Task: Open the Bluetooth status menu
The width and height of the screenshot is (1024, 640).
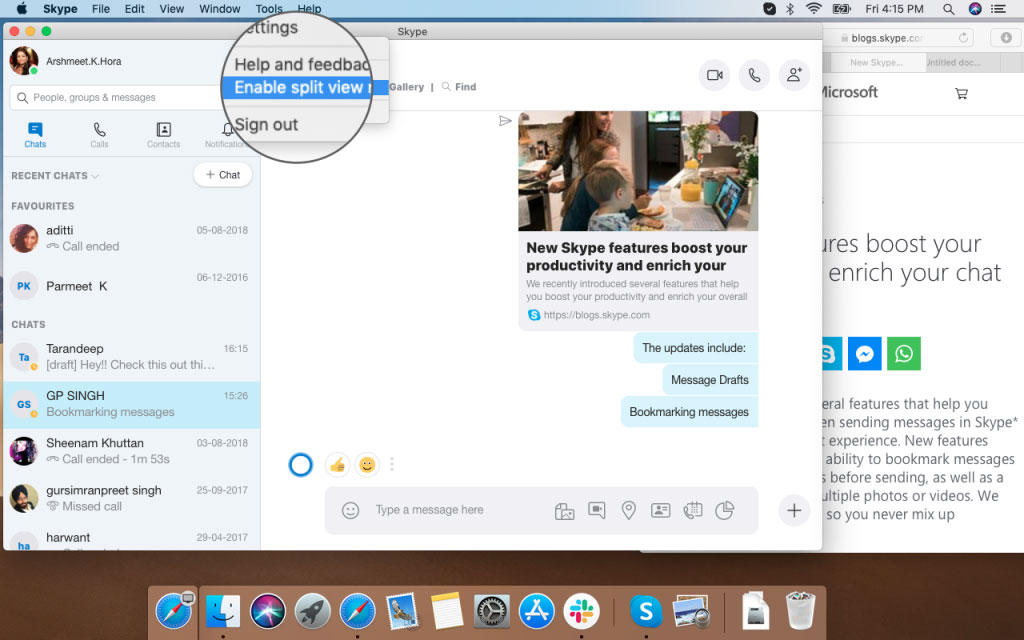Action: pyautogui.click(x=790, y=9)
